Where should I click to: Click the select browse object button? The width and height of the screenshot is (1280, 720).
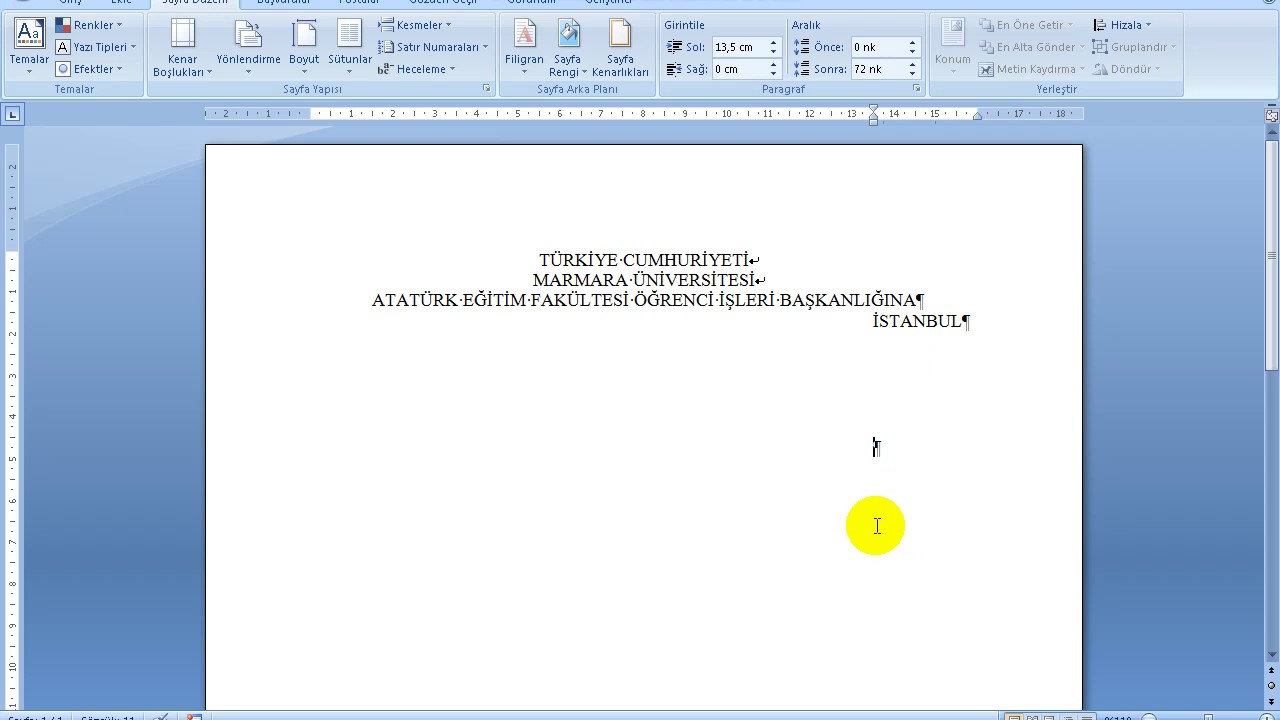[1272, 685]
